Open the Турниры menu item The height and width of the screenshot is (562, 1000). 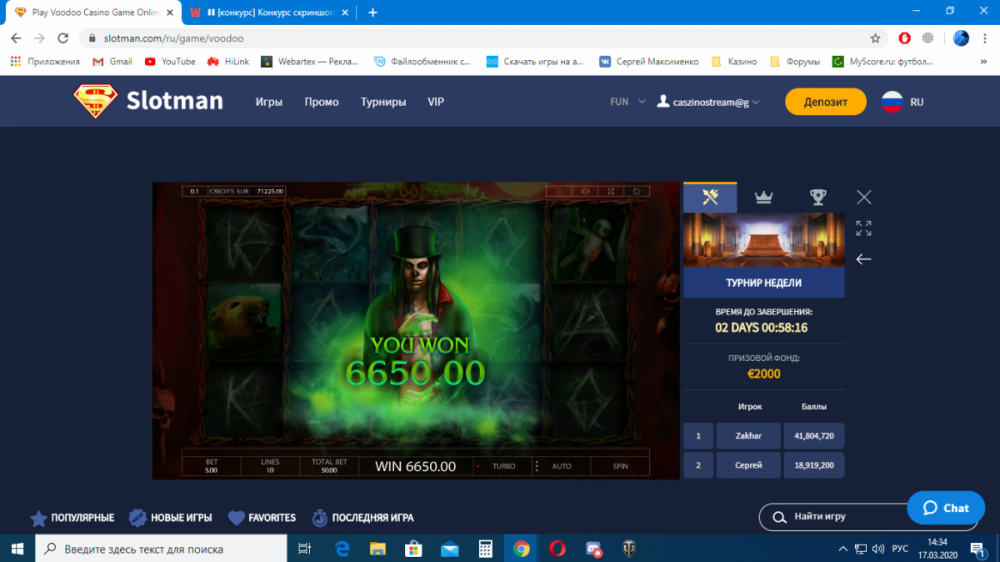(383, 102)
